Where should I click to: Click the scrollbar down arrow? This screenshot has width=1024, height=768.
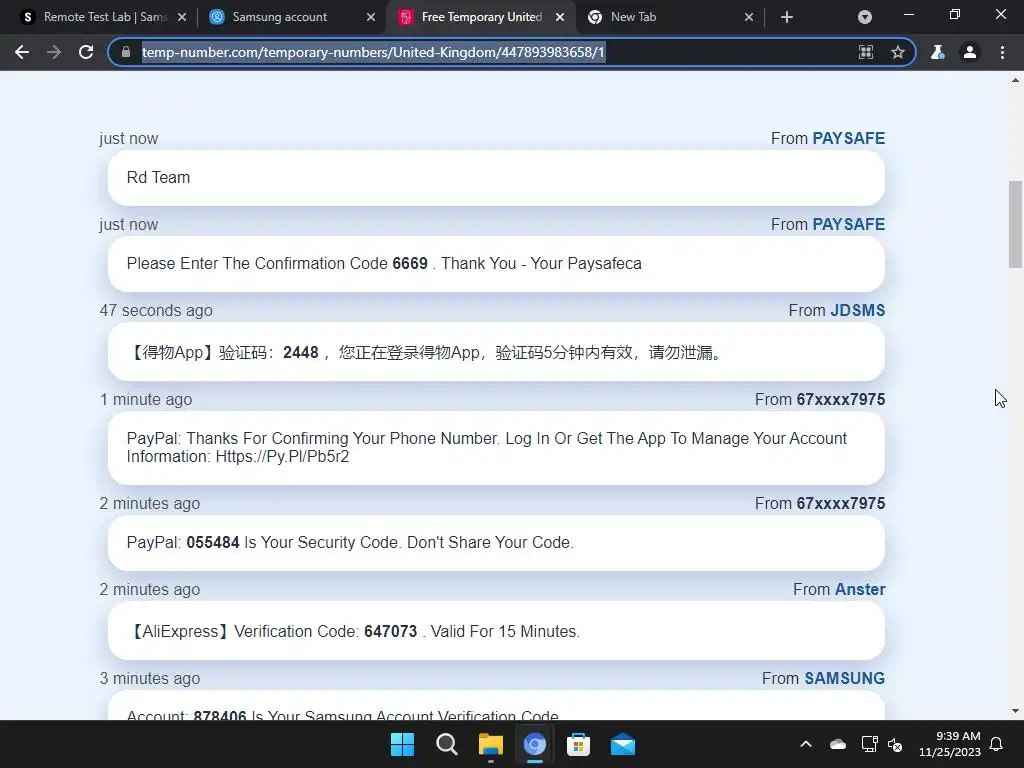click(x=1015, y=711)
